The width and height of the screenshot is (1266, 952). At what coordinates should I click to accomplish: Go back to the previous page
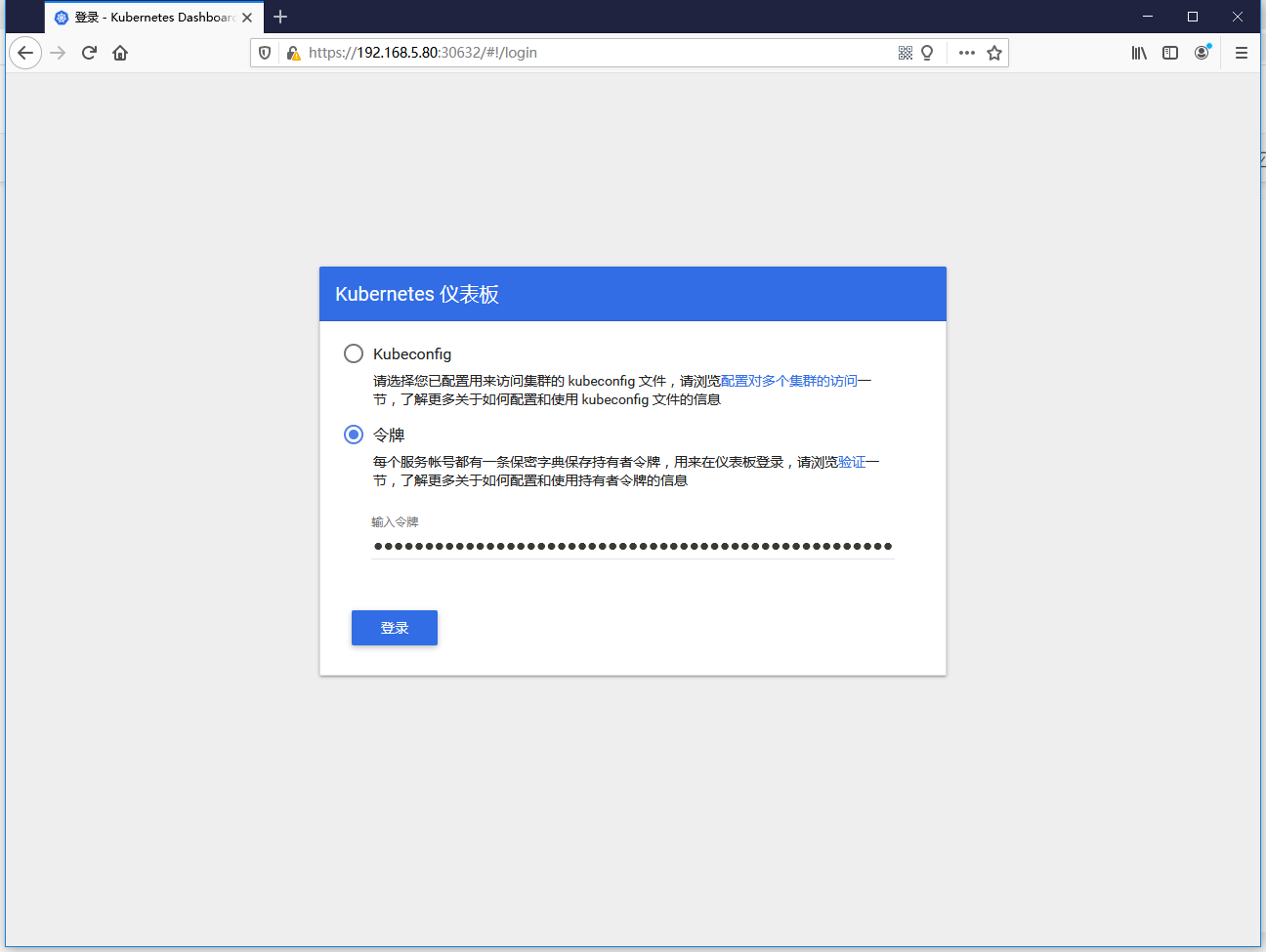(x=25, y=53)
